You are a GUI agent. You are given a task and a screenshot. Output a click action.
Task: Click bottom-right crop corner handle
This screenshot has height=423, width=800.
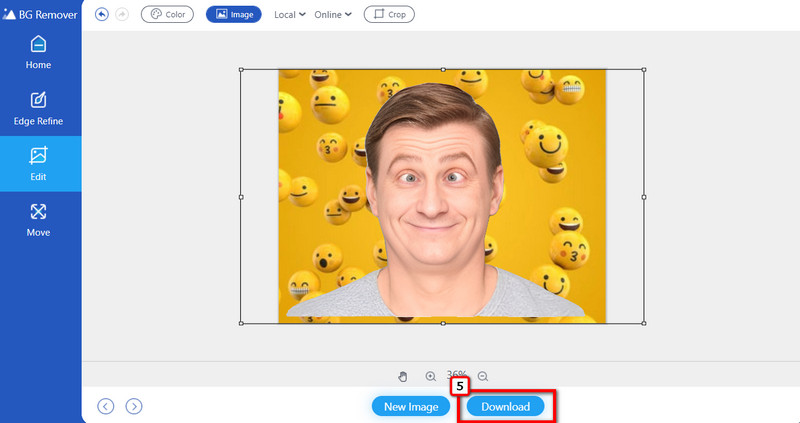[644, 323]
